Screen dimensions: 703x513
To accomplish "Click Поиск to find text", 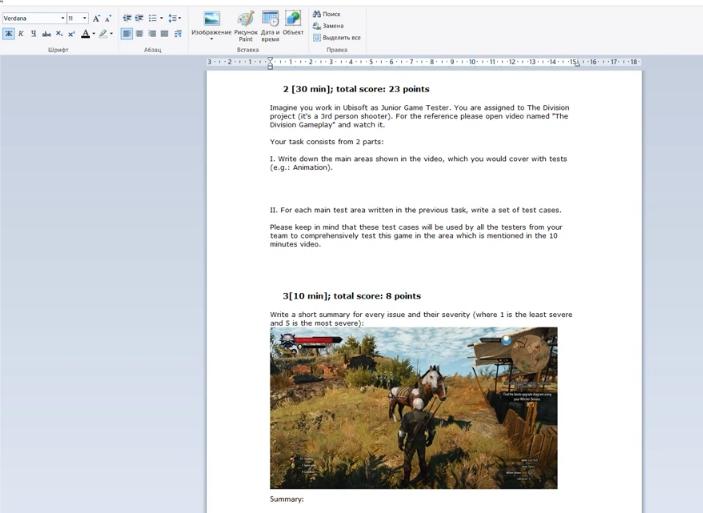I will tap(327, 14).
